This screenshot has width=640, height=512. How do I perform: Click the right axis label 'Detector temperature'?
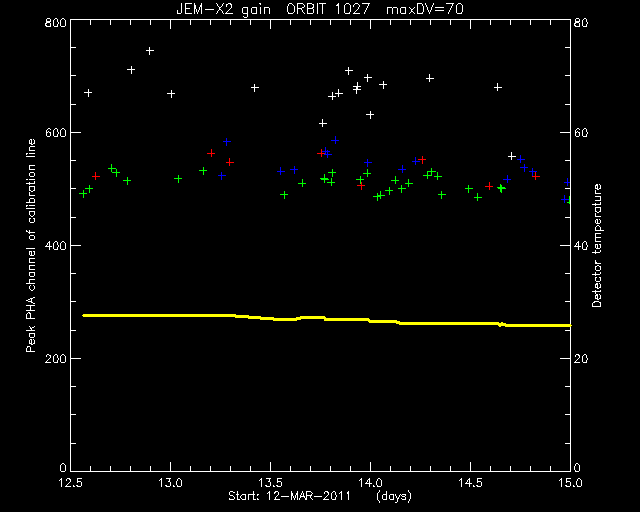pos(596,245)
